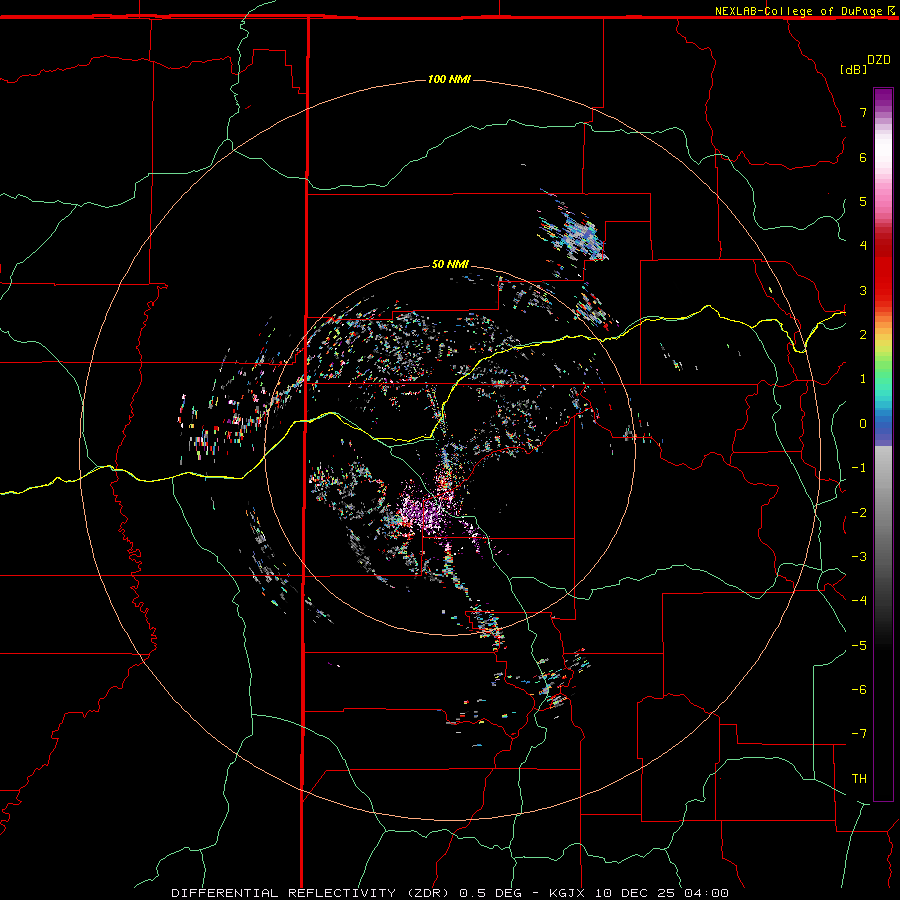Click the 1 value on color scale
Viewport: 900px width, 900px height.
863,379
